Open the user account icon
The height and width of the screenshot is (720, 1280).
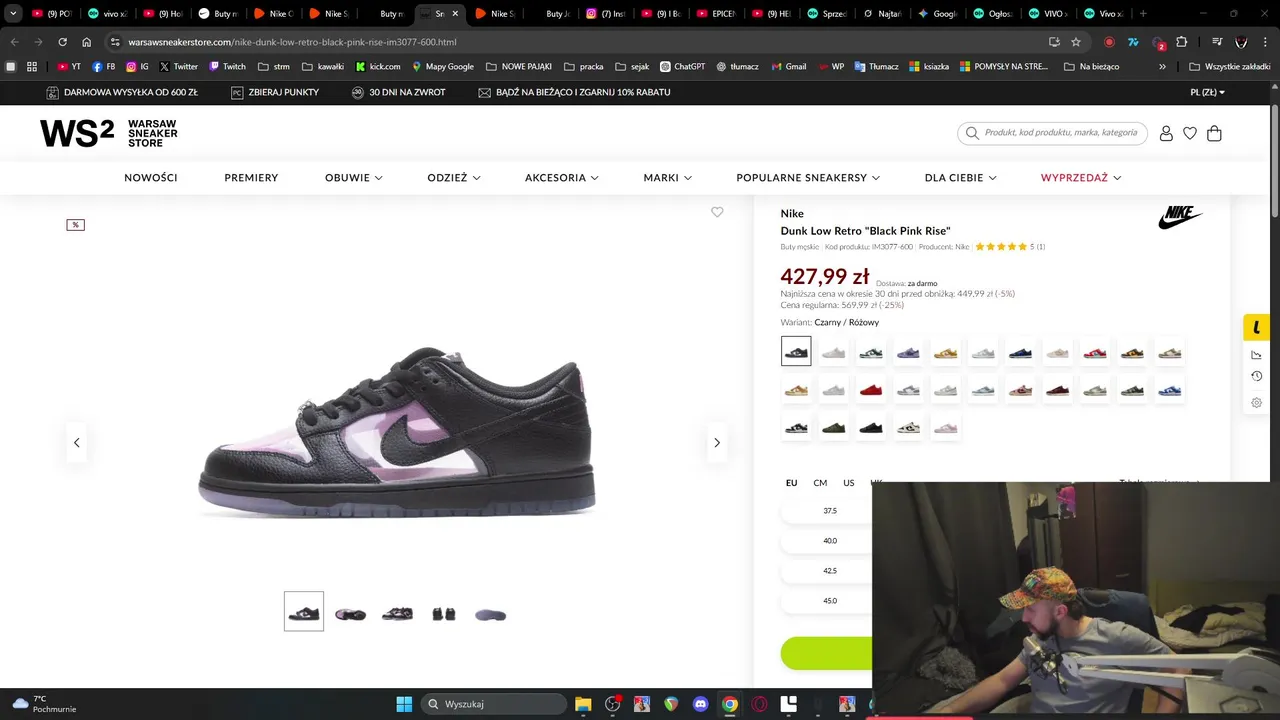(x=1166, y=133)
